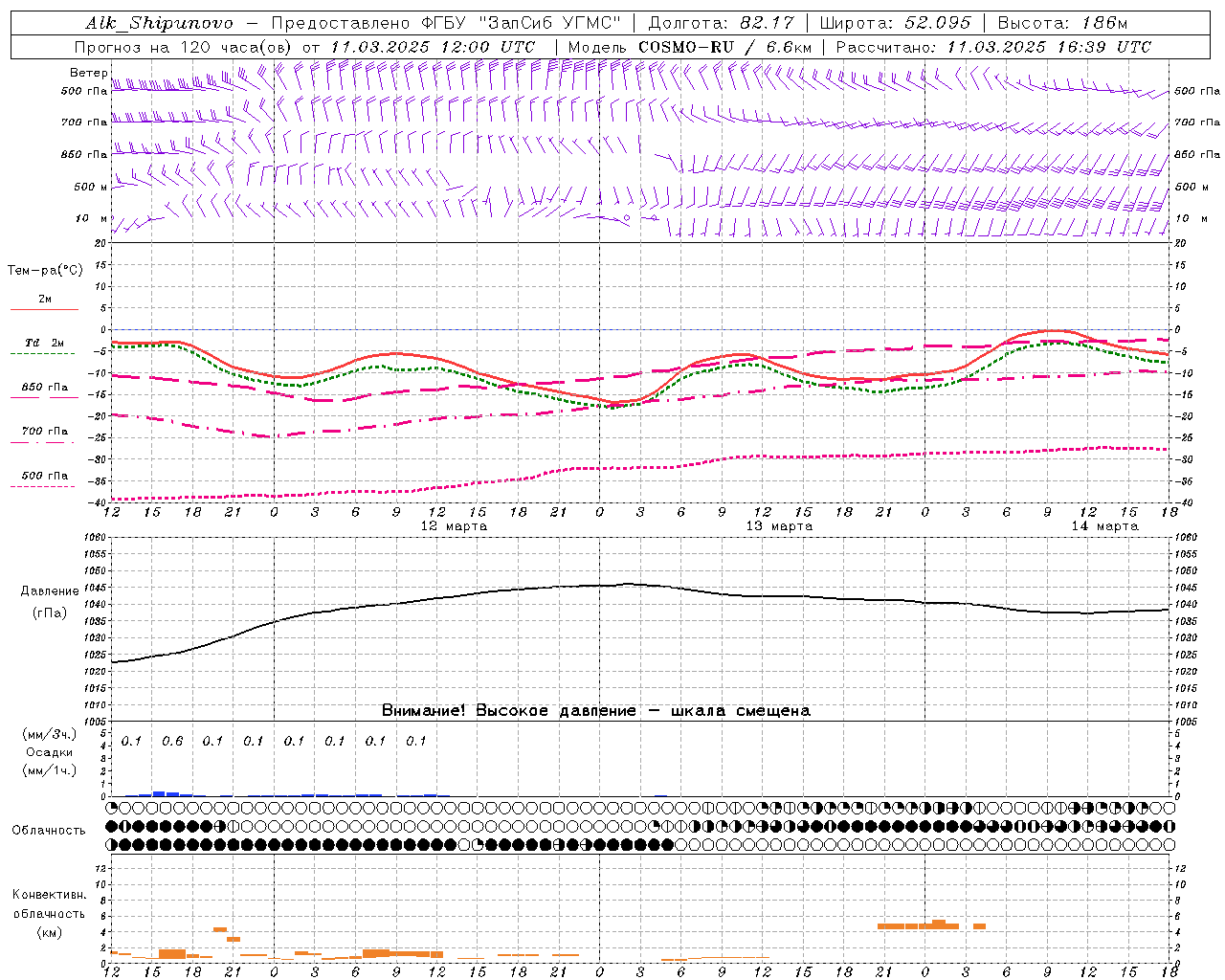Image resolution: width=1225 pixels, height=980 pixels.
Task: Click the longitude value 'Долгота: 82.17'
Action: (x=722, y=23)
